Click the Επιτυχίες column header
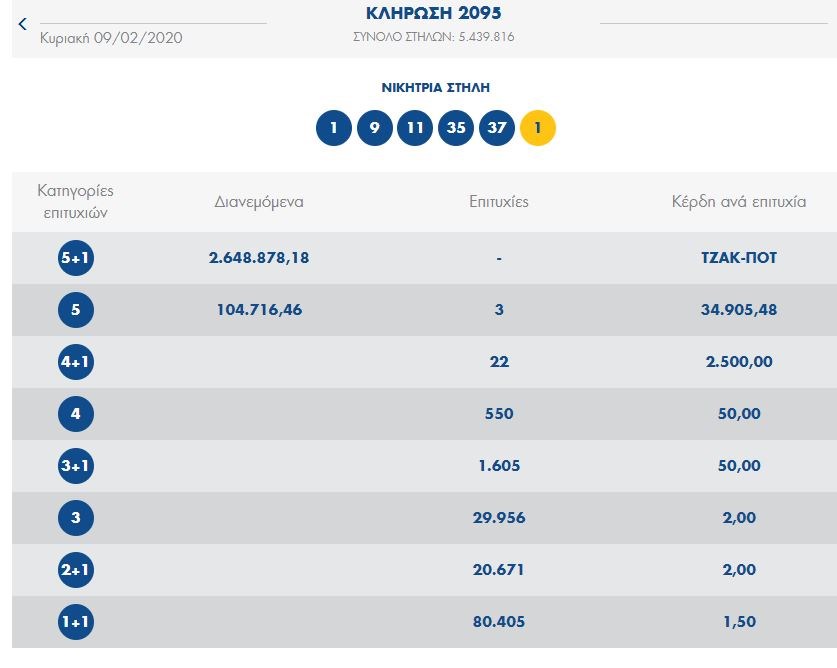837x668 pixels. (x=499, y=202)
